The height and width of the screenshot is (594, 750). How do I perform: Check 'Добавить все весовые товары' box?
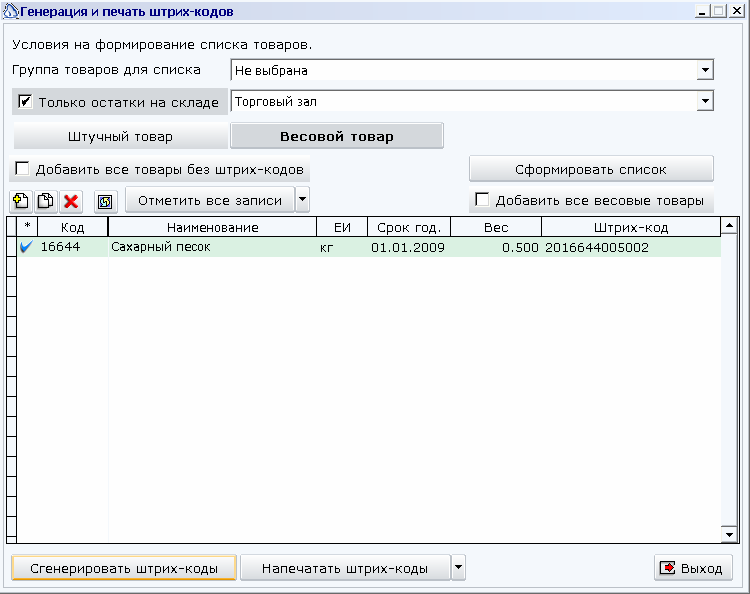pos(483,200)
